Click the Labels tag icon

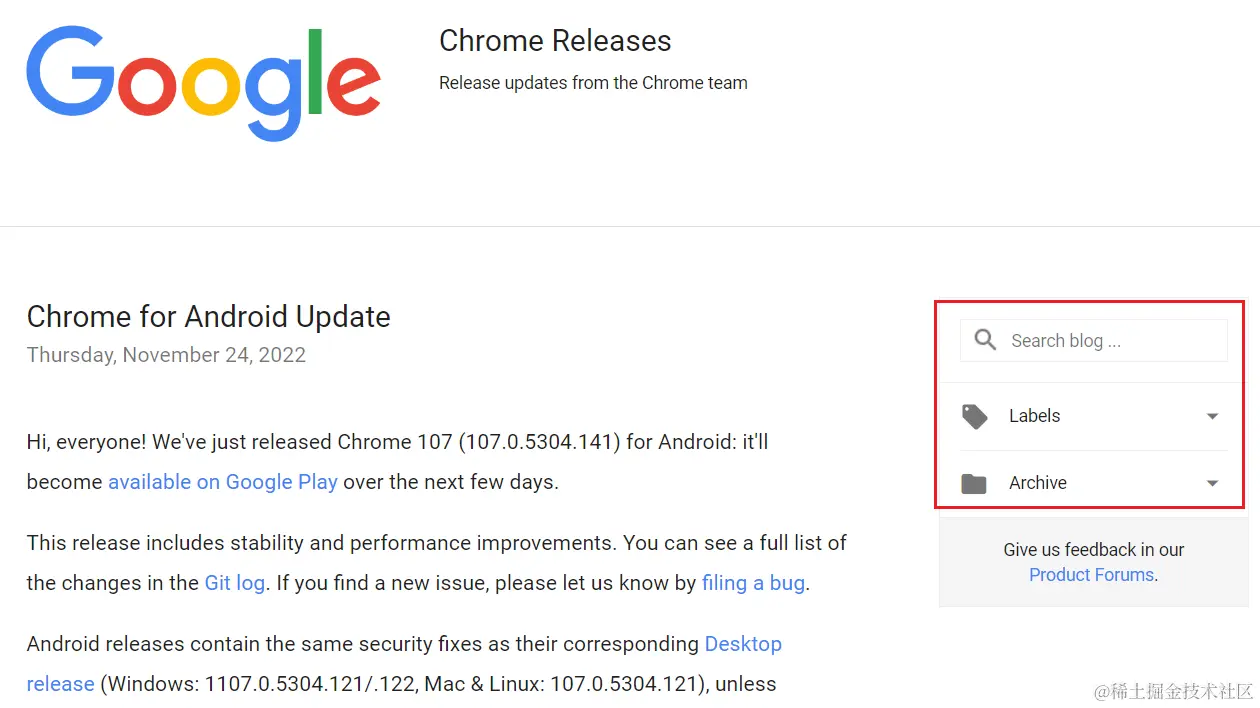[x=974, y=416]
